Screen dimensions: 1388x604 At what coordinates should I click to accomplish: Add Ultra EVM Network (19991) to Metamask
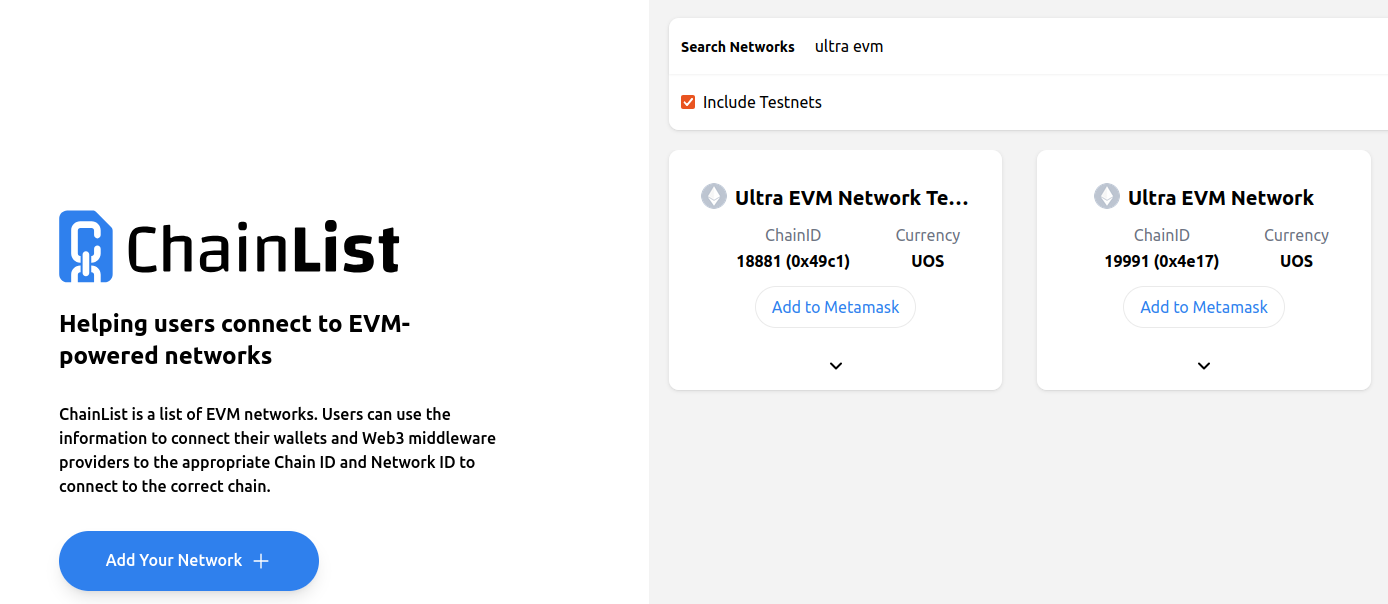tap(1204, 307)
